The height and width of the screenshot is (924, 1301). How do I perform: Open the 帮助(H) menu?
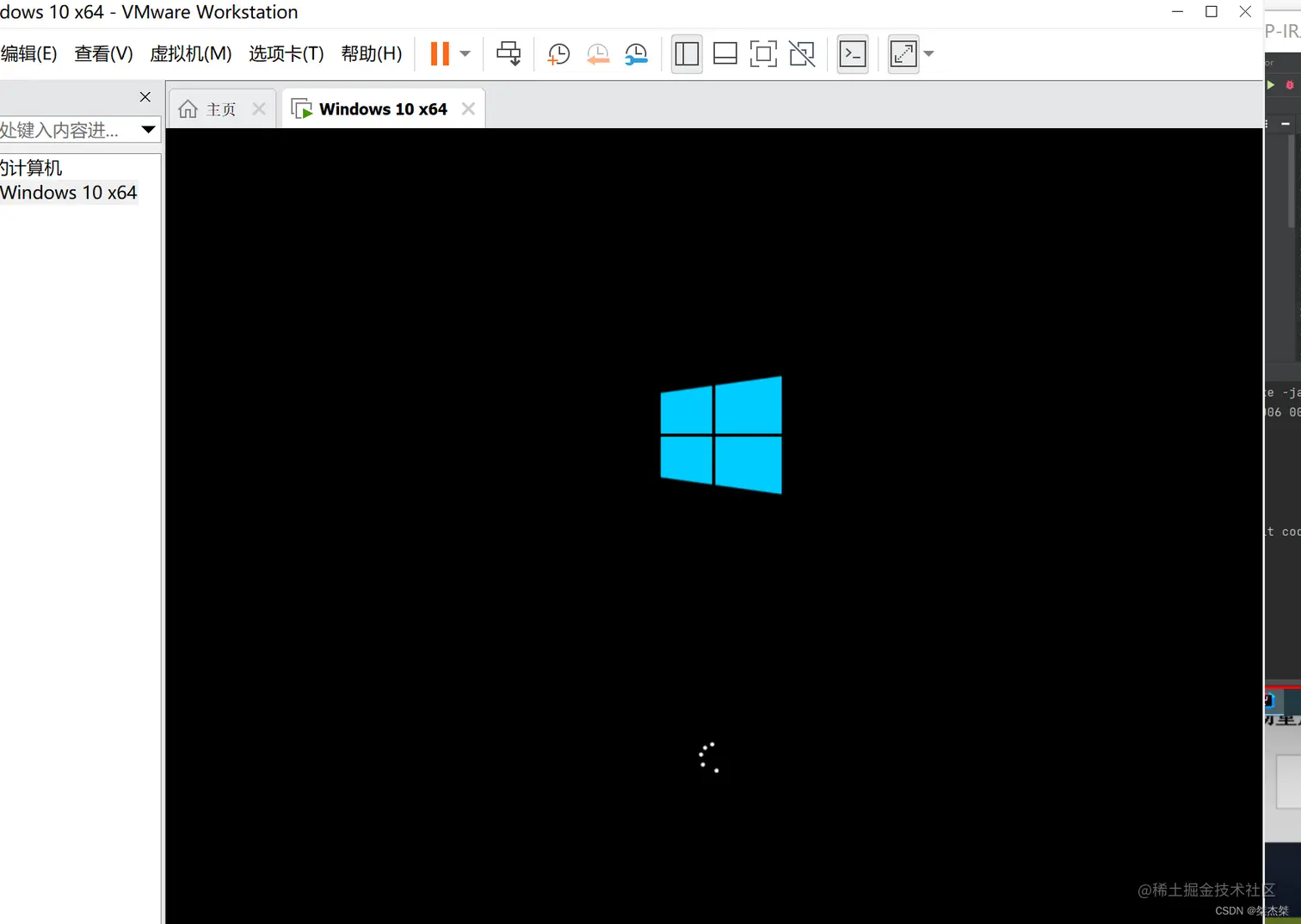(x=371, y=53)
